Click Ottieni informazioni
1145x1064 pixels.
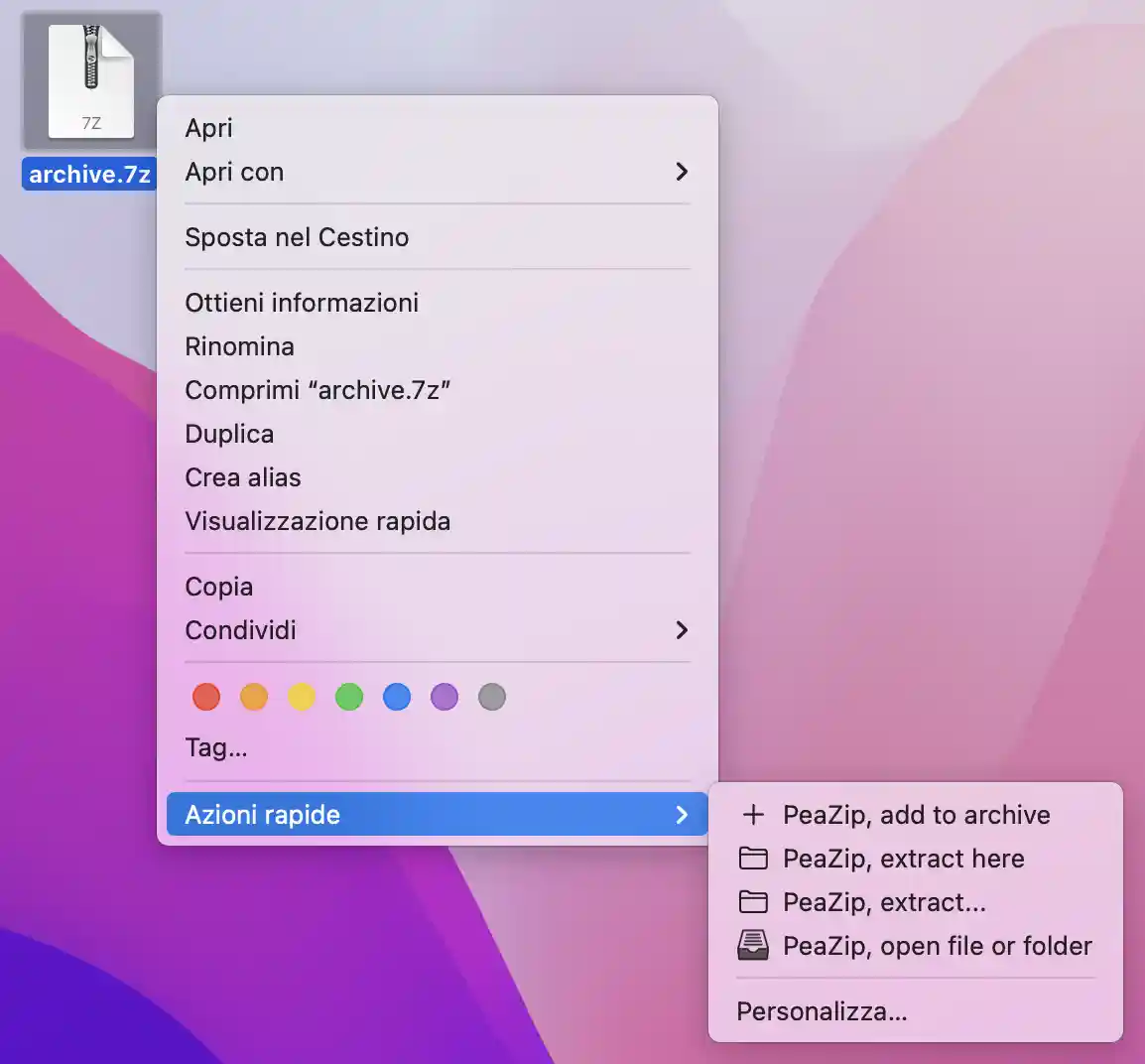[302, 303]
